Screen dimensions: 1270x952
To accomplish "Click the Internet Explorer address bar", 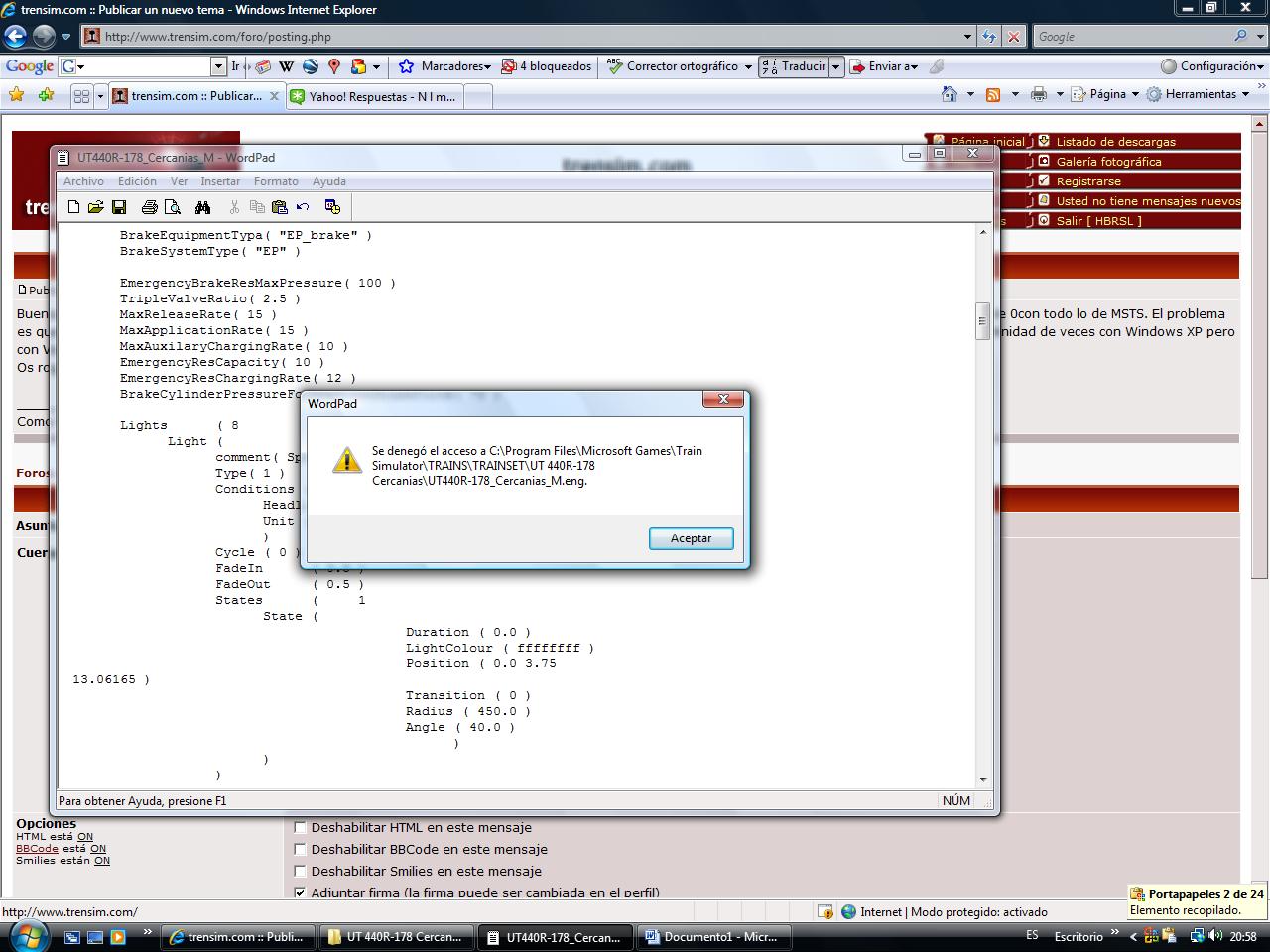I will click(526, 37).
